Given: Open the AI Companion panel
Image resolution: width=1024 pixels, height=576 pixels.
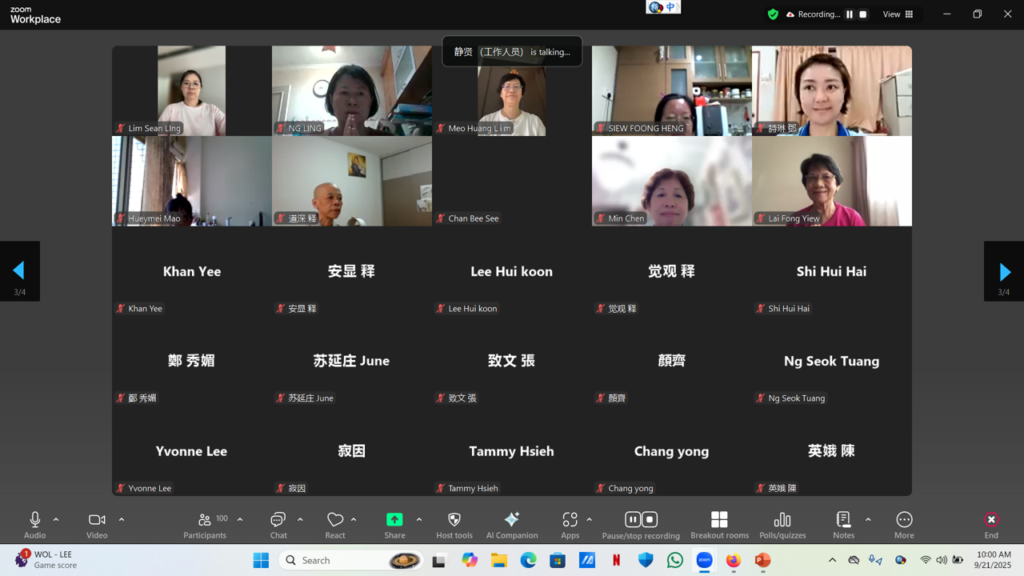Looking at the screenshot, I should click(x=512, y=524).
